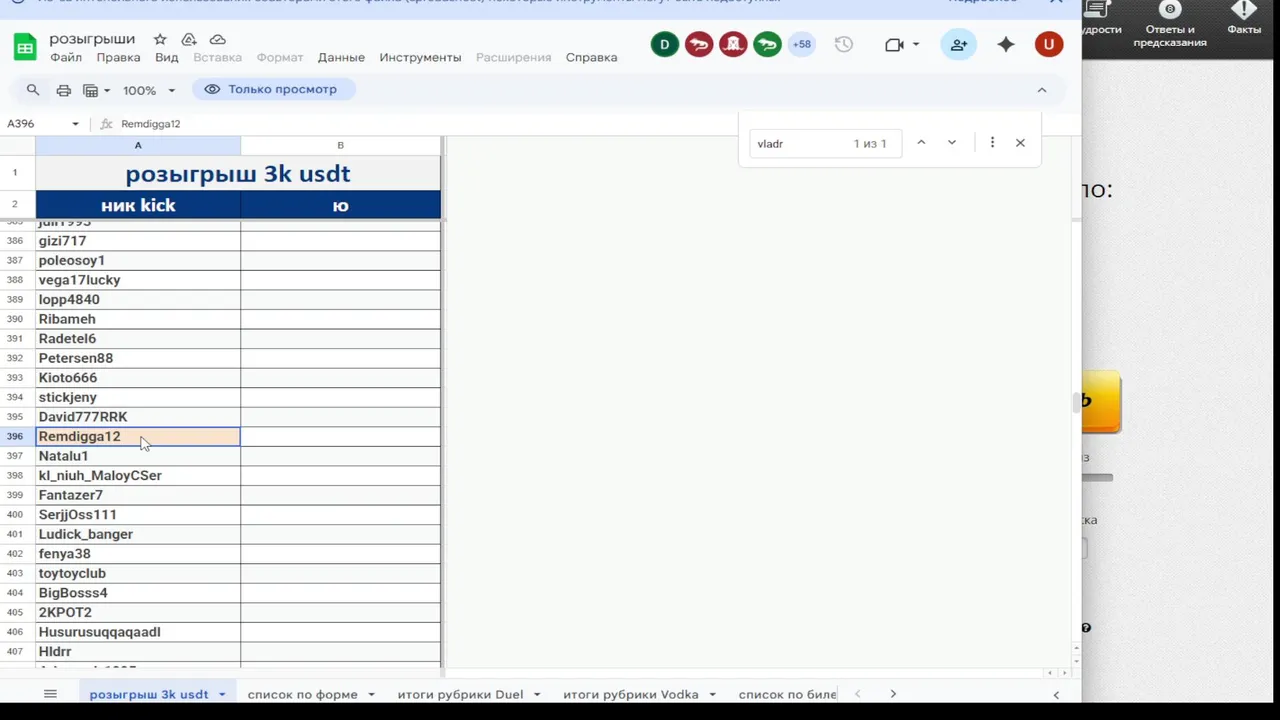
Task: Click the share person-plus button
Action: pyautogui.click(x=959, y=44)
